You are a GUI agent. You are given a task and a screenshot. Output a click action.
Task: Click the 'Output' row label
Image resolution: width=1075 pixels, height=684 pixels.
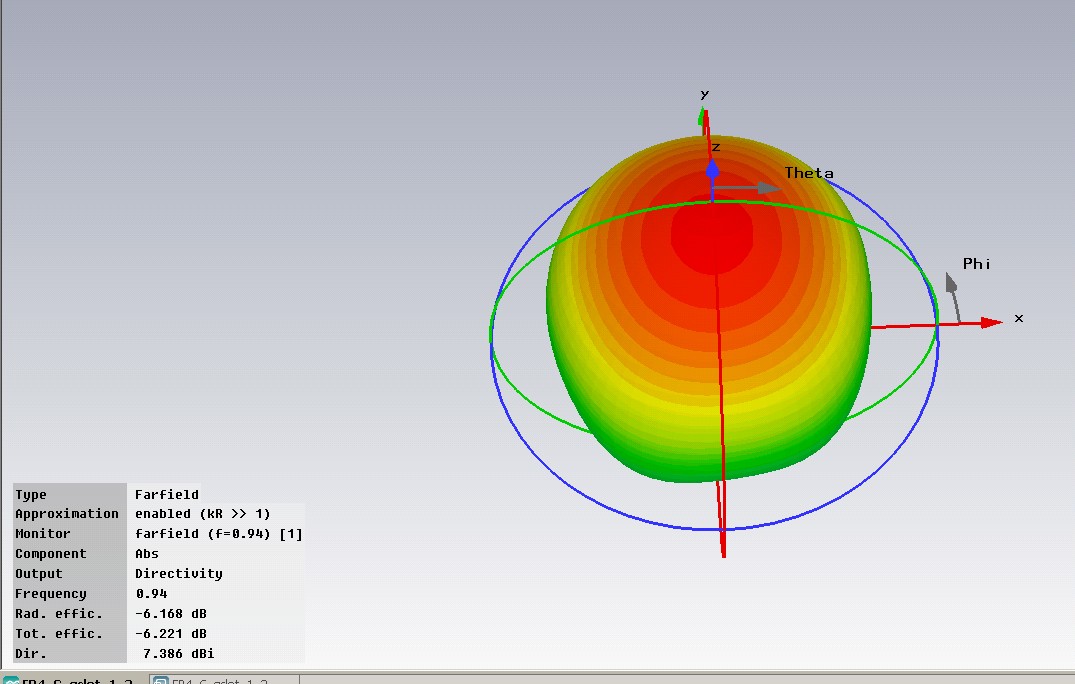[38, 573]
